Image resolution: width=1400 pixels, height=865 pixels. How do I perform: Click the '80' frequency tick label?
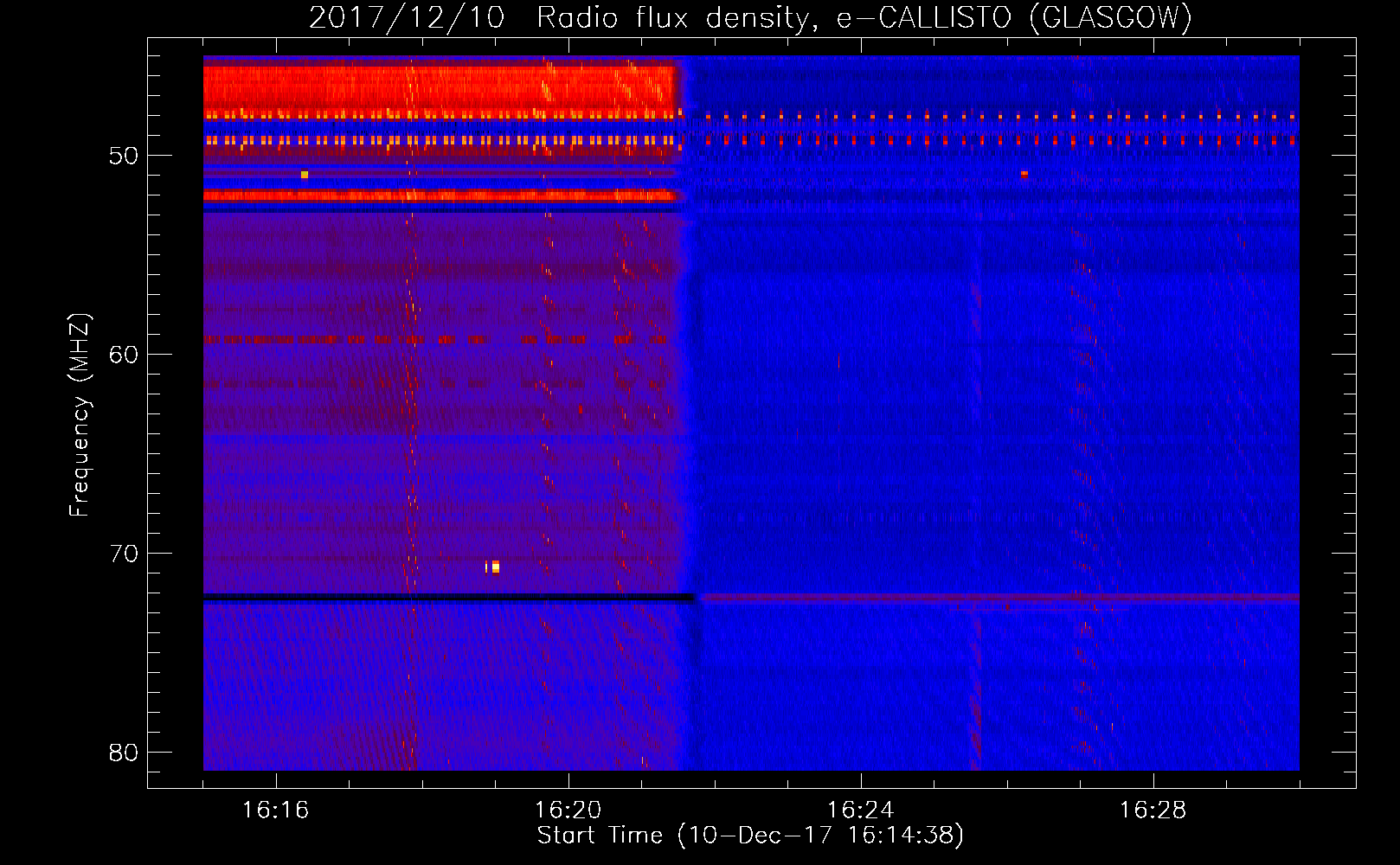coord(124,753)
